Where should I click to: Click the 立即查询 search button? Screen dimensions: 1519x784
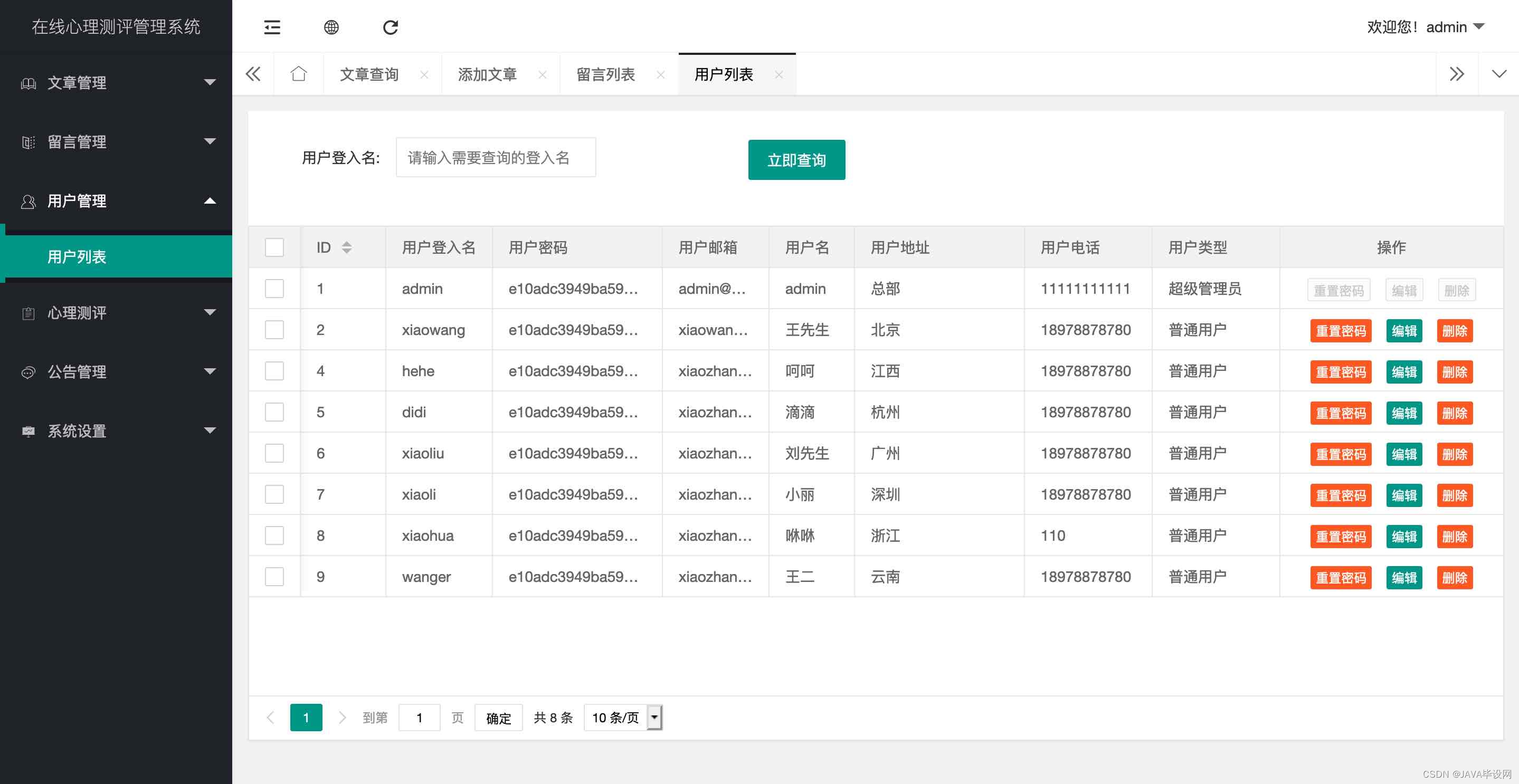click(x=796, y=160)
